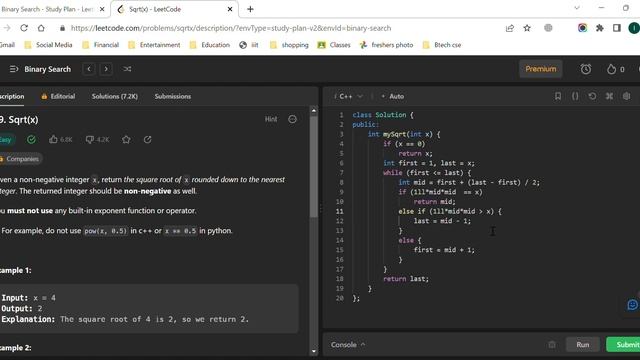The width and height of the screenshot is (640, 360).
Task: Open editor shortcuts icon
Action: click(x=609, y=96)
